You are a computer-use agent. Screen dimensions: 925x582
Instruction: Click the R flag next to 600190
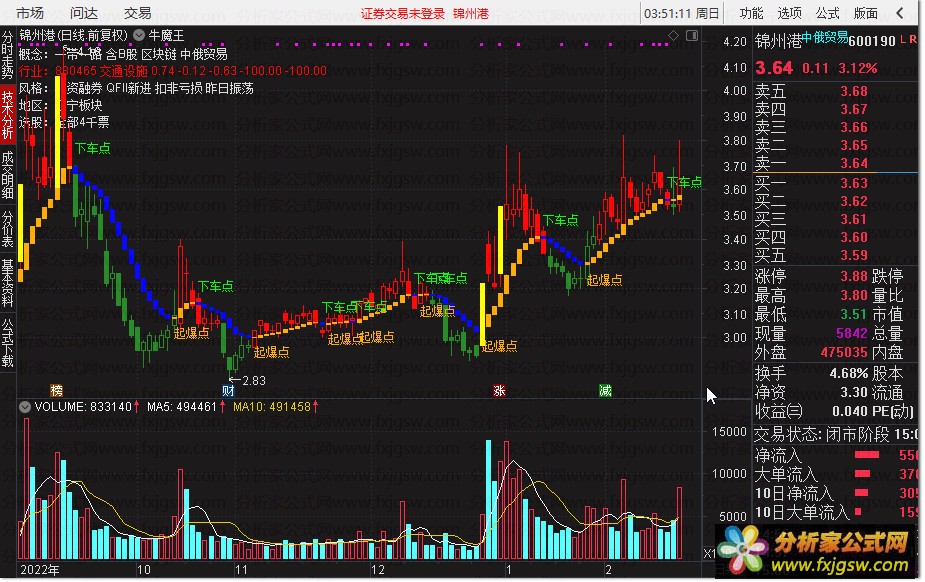[913, 40]
